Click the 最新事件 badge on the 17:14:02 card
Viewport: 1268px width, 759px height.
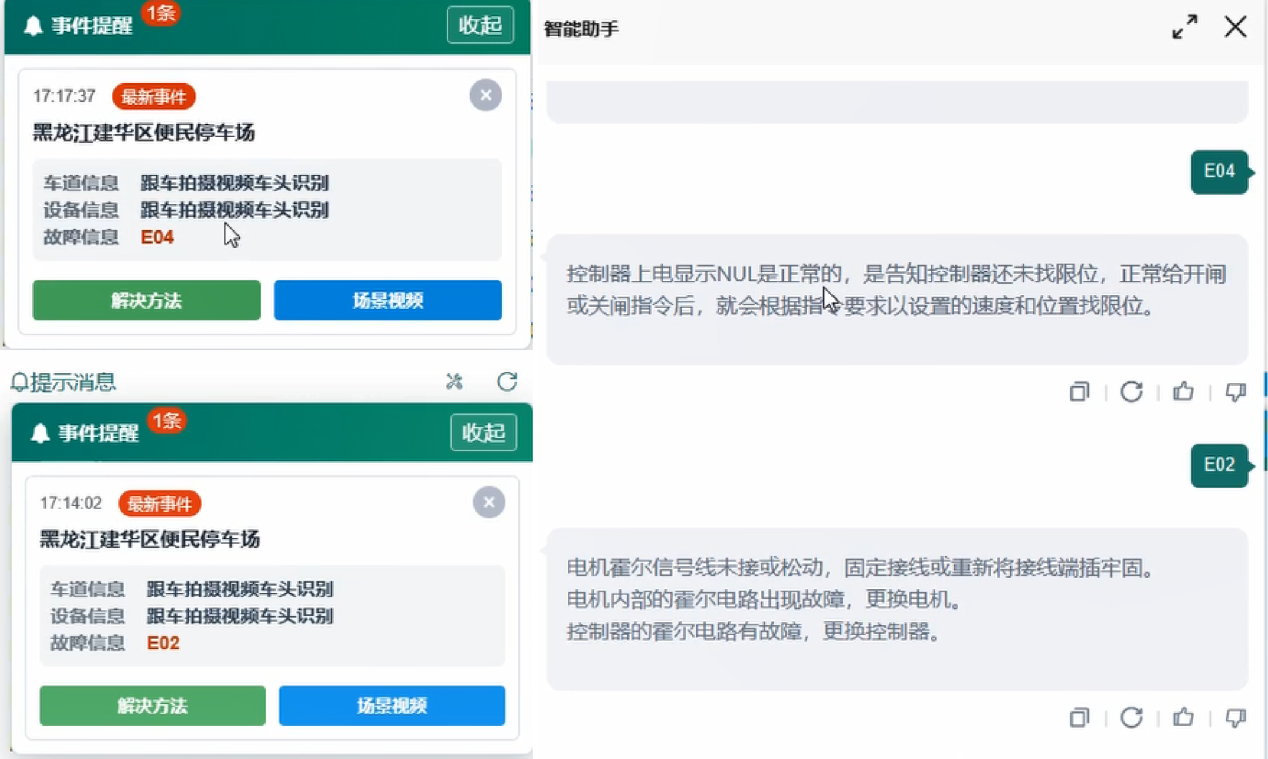(x=160, y=503)
